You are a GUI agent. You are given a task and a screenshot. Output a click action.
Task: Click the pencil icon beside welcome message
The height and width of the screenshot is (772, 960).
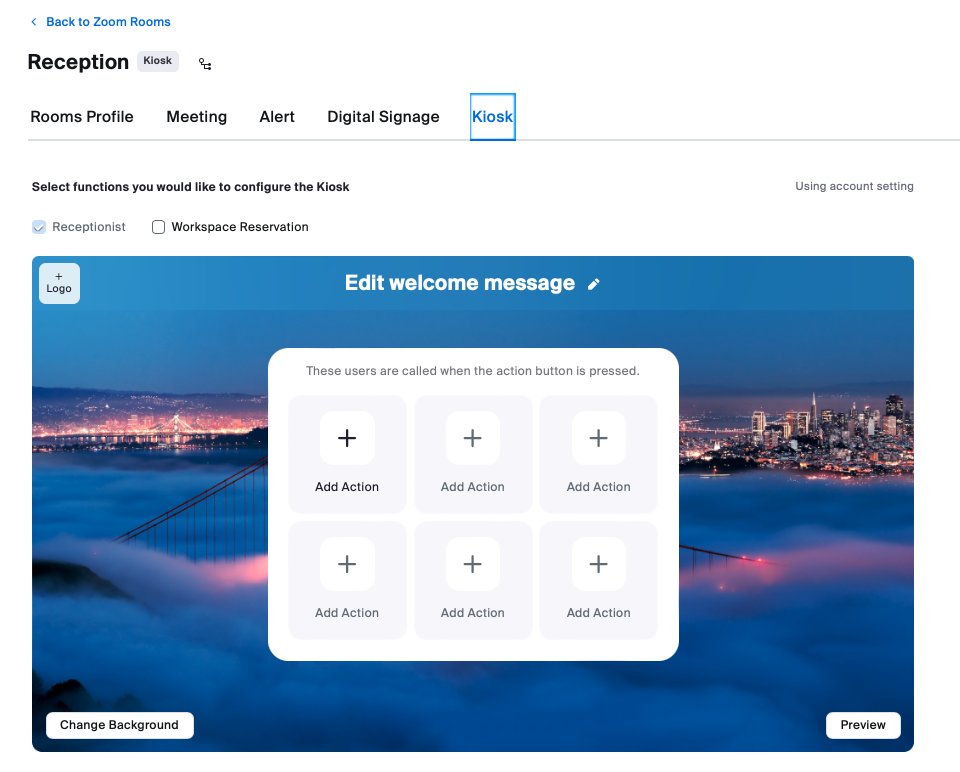tap(593, 284)
